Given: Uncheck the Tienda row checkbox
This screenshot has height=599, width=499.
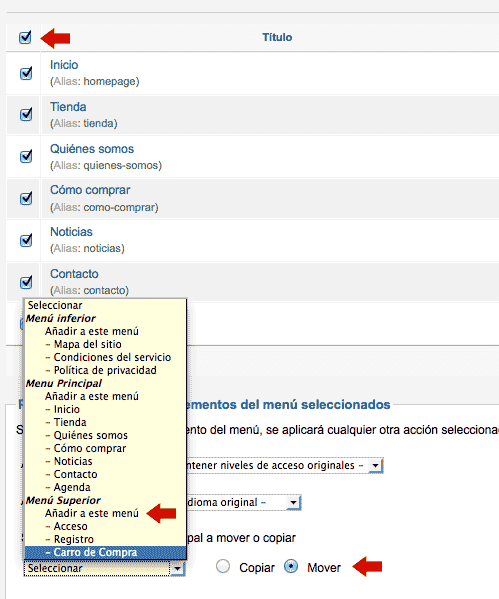Looking at the screenshot, I should point(26,114).
